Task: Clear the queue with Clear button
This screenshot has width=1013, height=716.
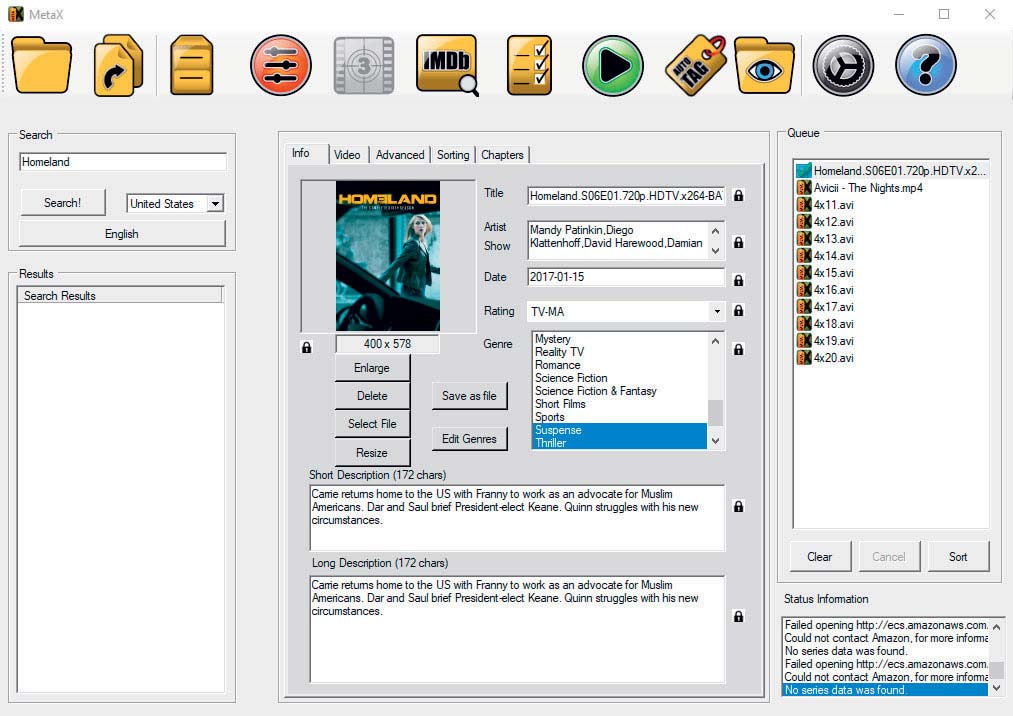Action: (x=820, y=556)
